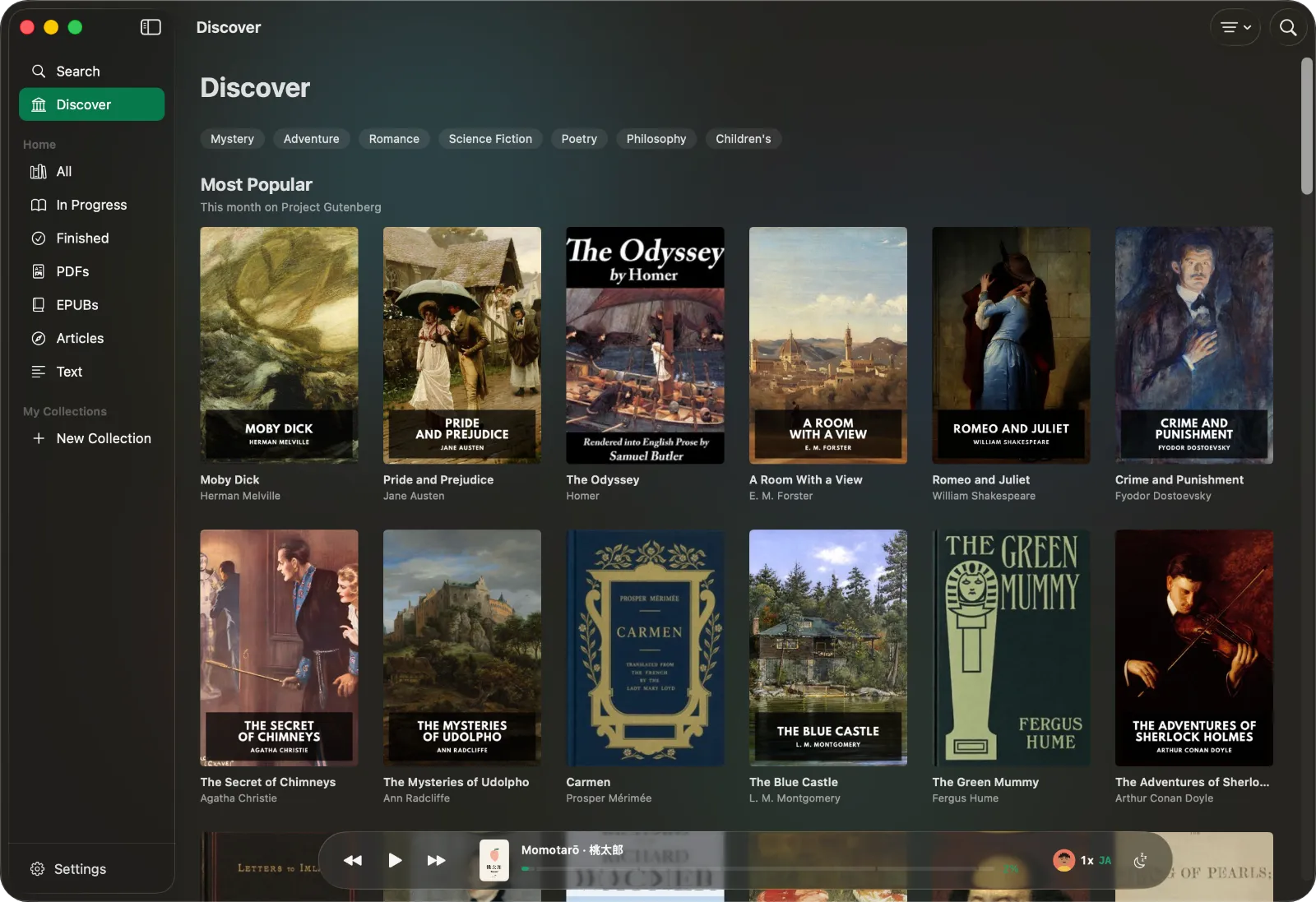The width and height of the screenshot is (1316, 902).
Task: Toggle the sidebar panel icon
Action: tap(151, 27)
